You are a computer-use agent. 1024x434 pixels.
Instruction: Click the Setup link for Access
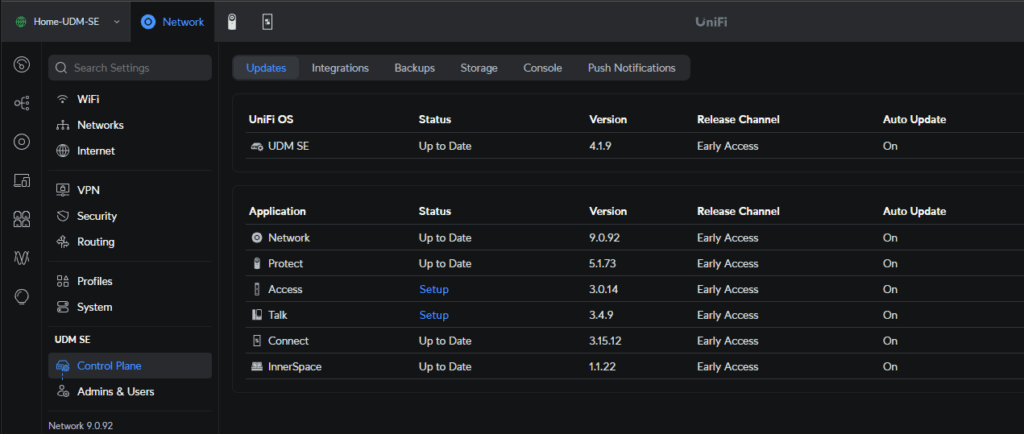[x=434, y=289]
